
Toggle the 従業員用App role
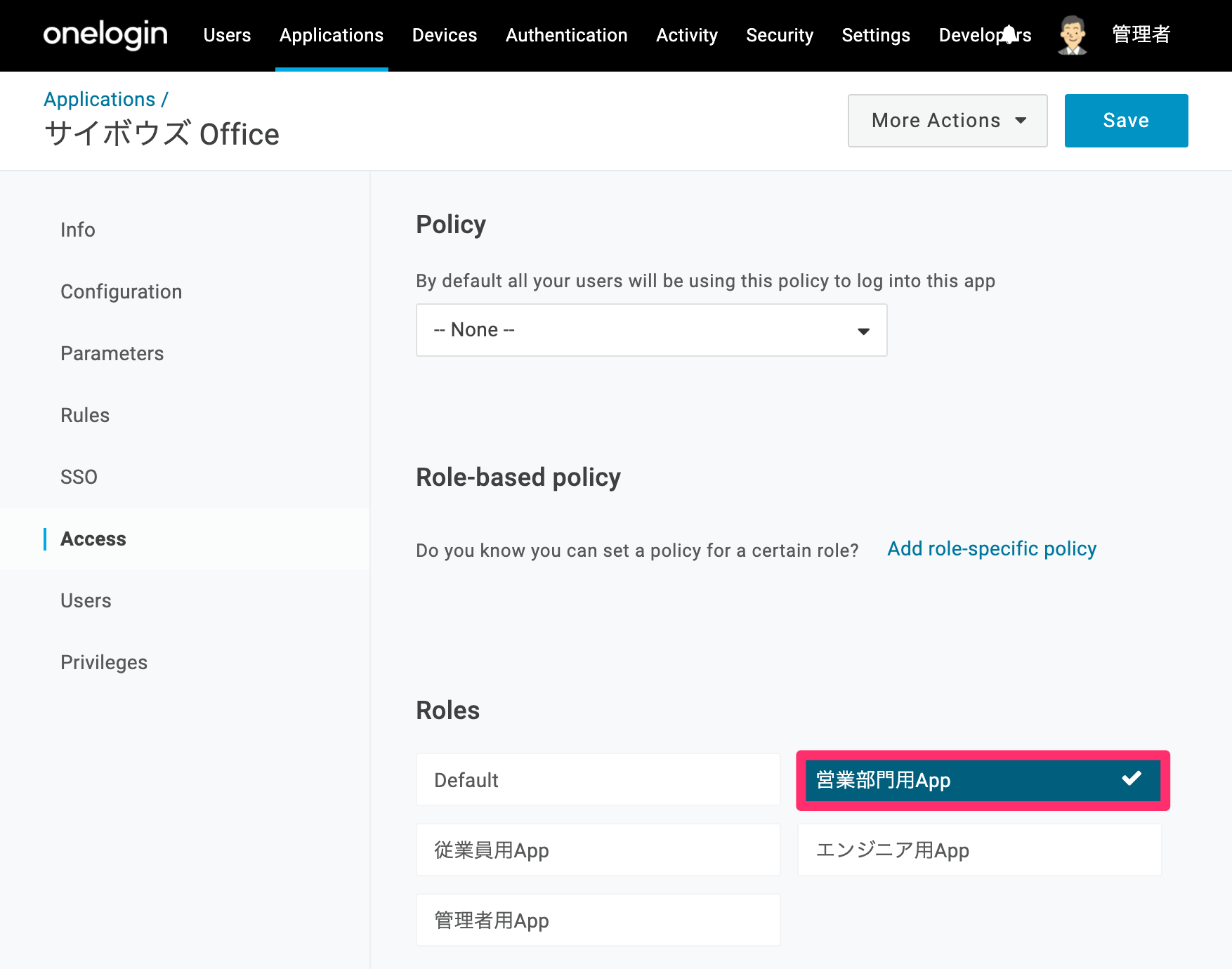pos(598,850)
